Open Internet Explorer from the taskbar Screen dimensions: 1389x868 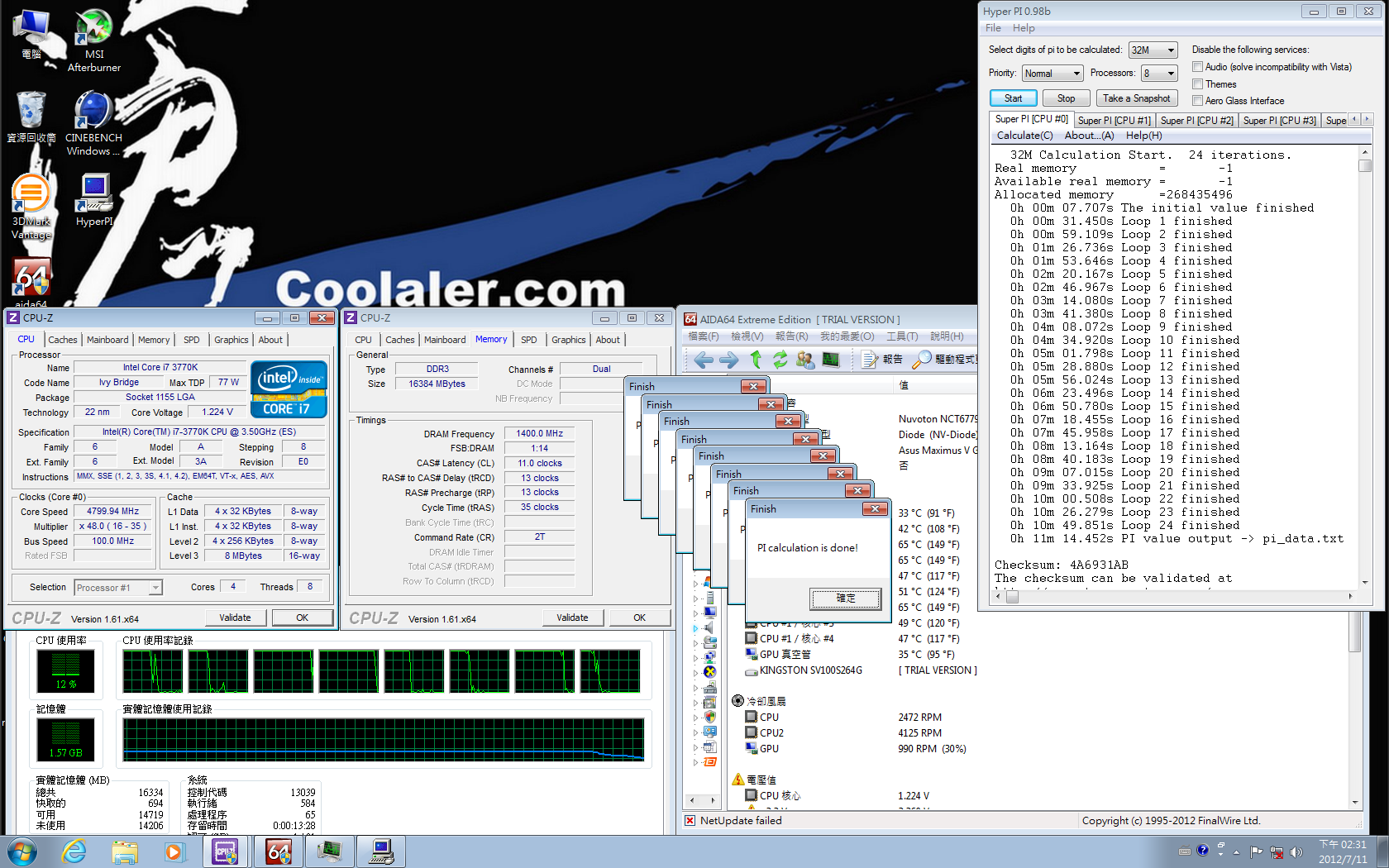74,851
